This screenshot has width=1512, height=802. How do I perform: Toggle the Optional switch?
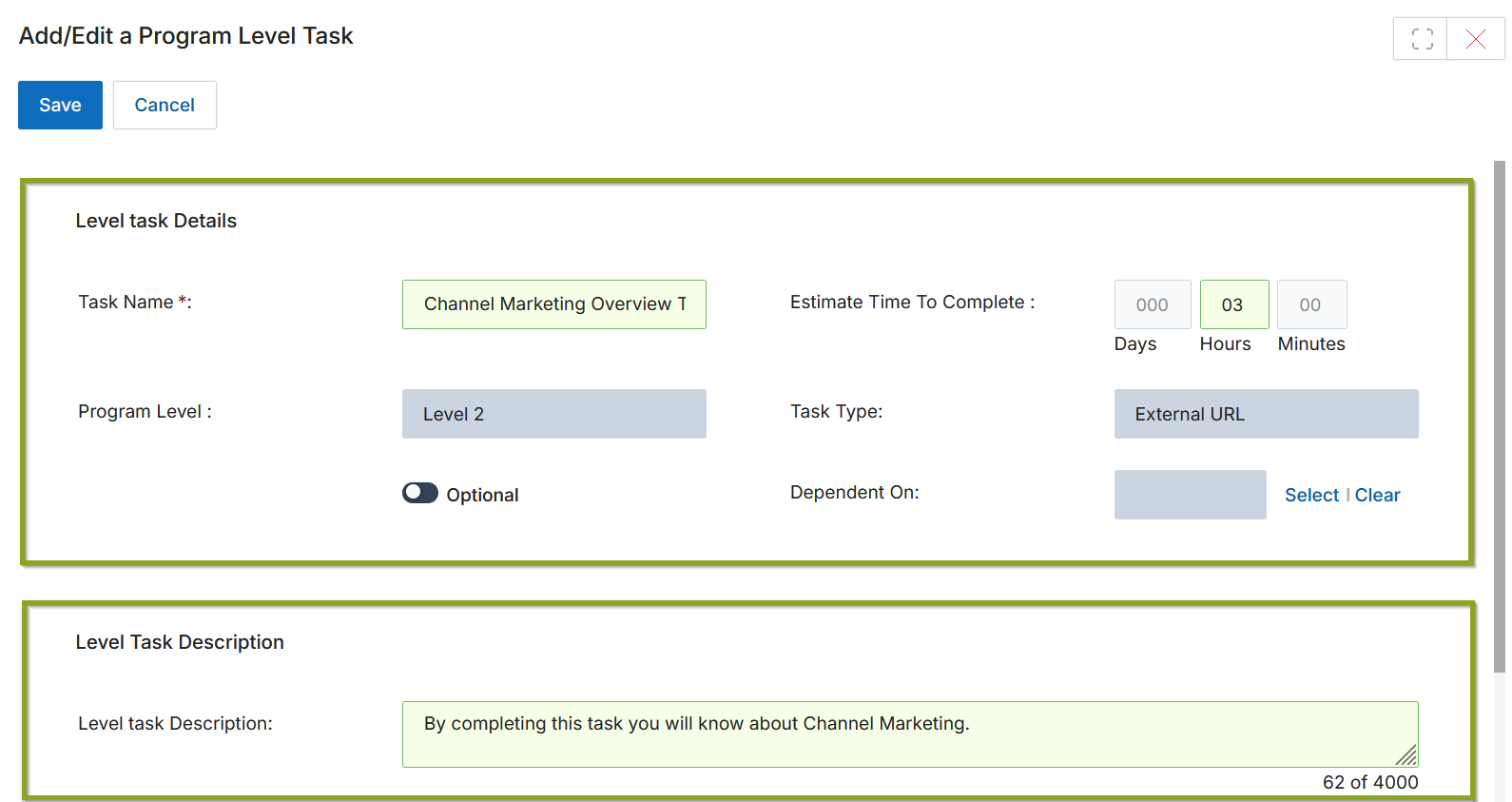(x=420, y=493)
